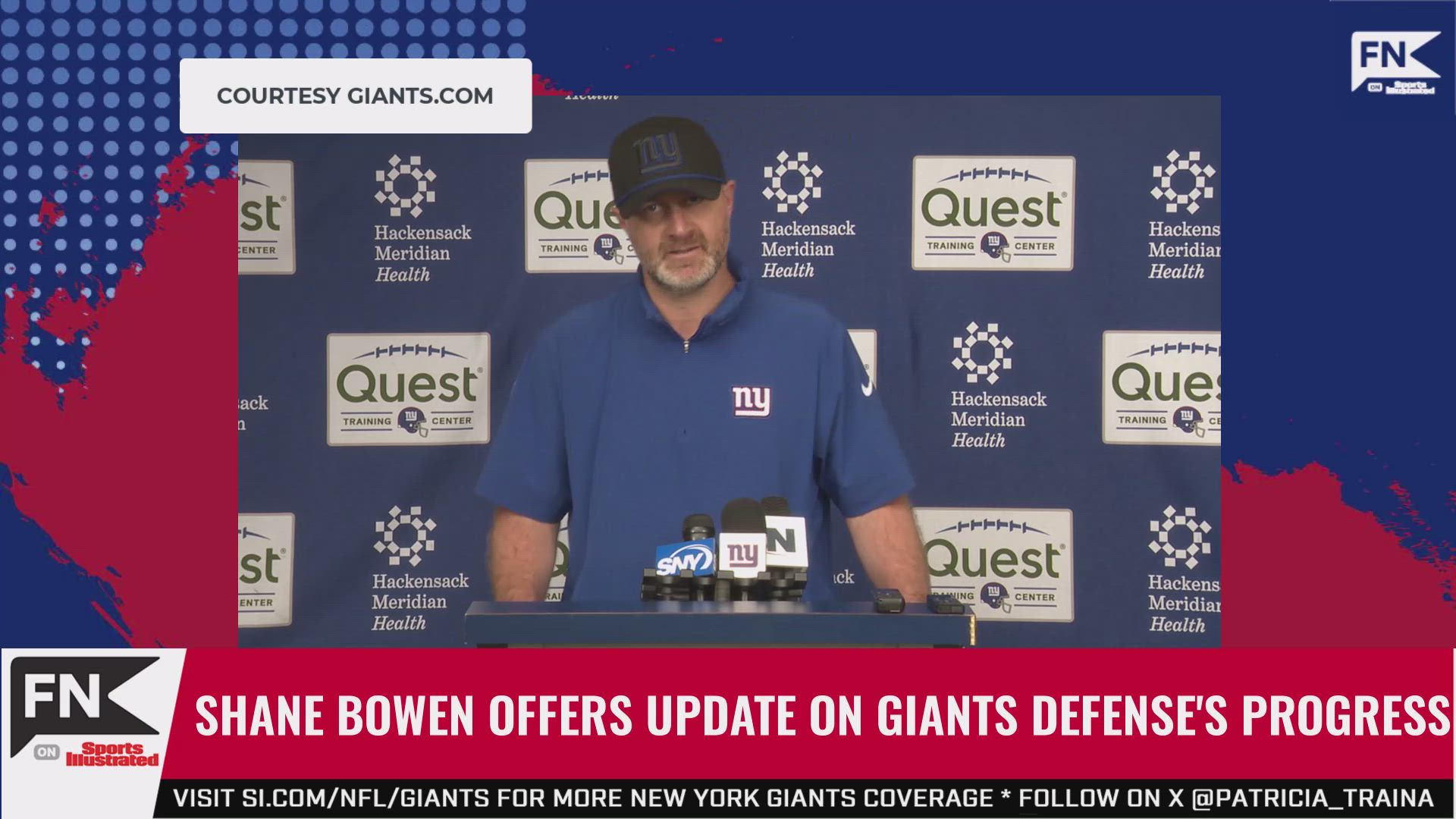The image size is (1456, 819).
Task: Click the Quest Training Center sign at middle left
Action: pos(408,389)
